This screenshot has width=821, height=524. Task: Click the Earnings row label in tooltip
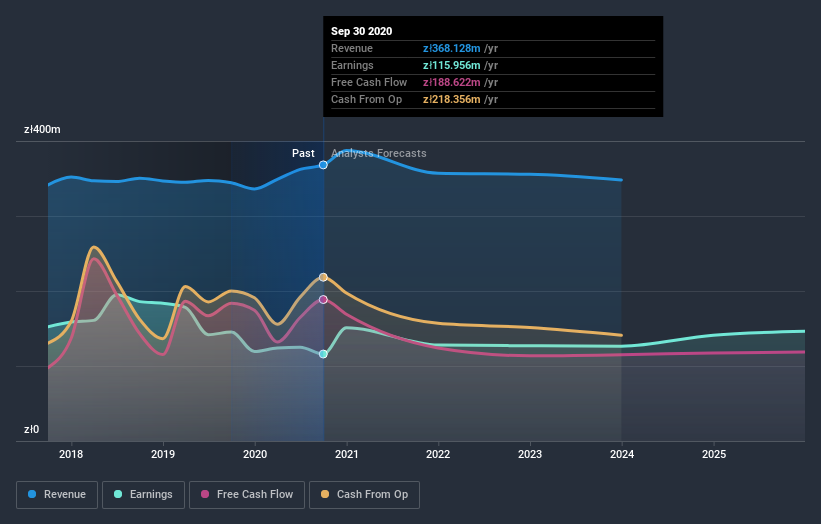352,65
